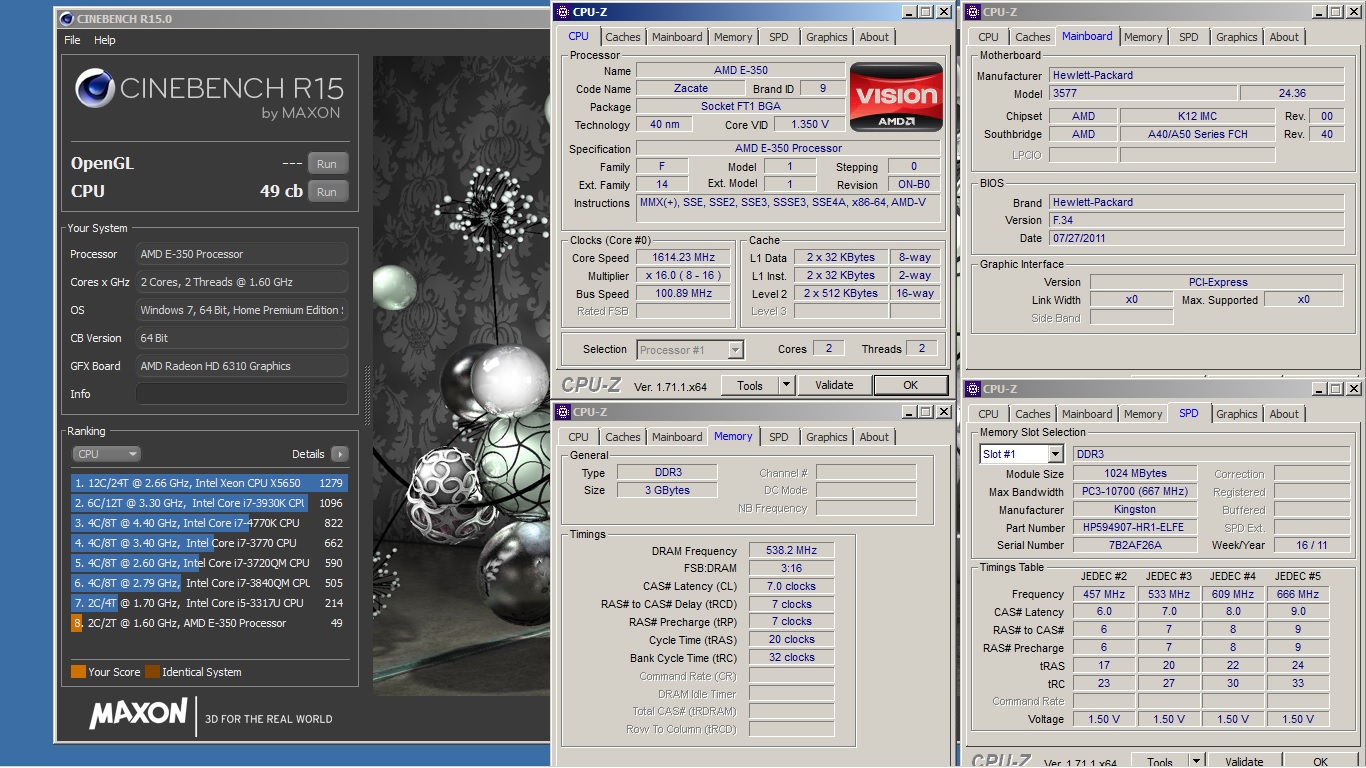Click title icon of CPU-Z Memory window
The width and height of the screenshot is (1366, 768).
pos(563,412)
